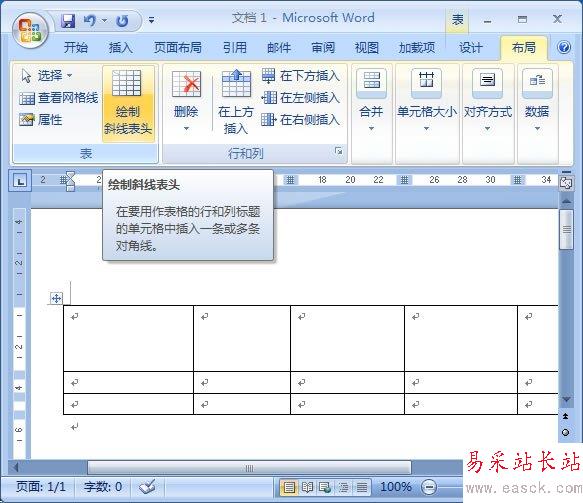Click 页面: 1/1 status indicator

(x=41, y=487)
